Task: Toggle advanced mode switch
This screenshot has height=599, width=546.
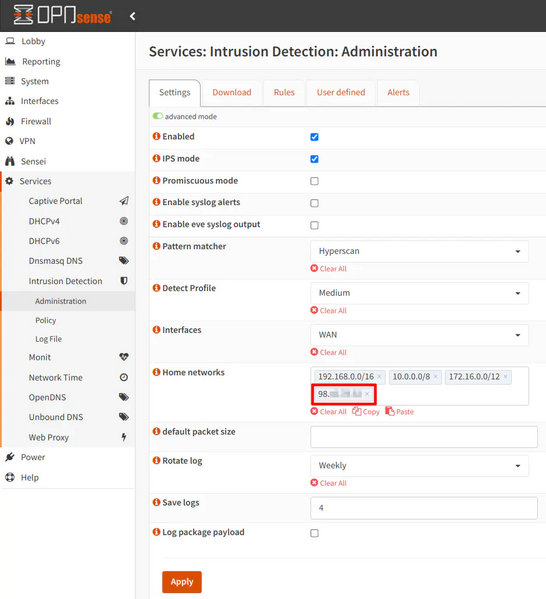Action: point(158,116)
